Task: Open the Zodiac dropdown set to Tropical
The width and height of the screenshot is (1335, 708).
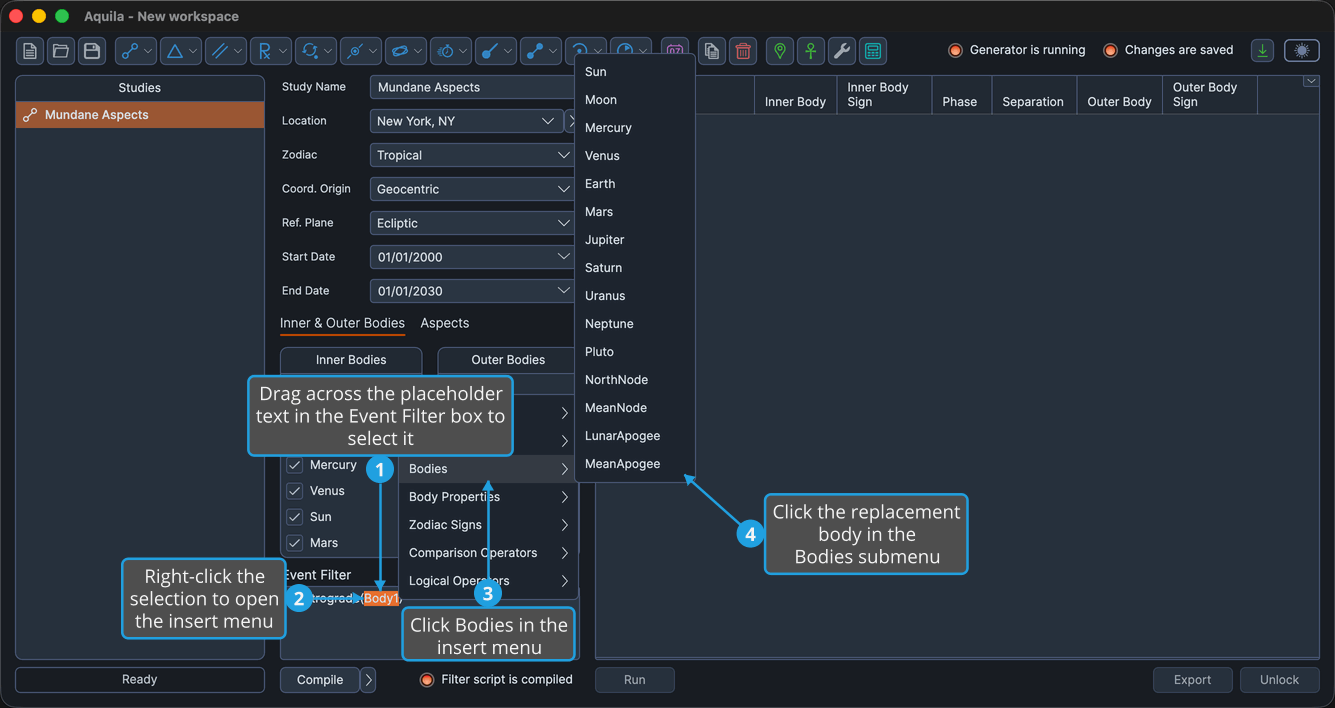Action: coord(472,155)
